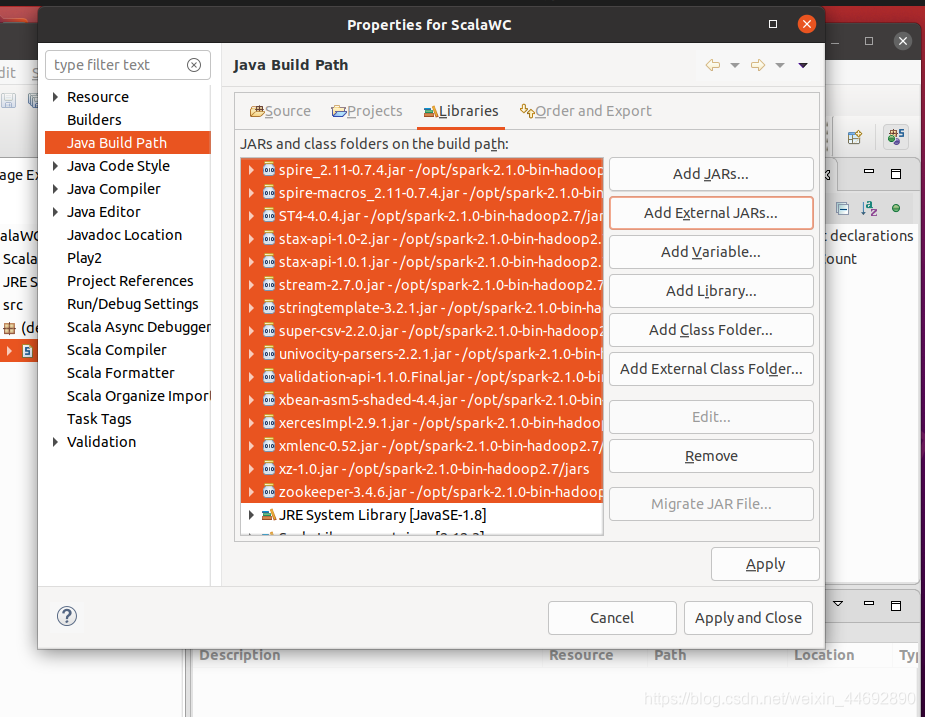Image resolution: width=925 pixels, height=717 pixels.
Task: Click the open perspective icon in Eclipse toolbar
Action: [x=855, y=137]
